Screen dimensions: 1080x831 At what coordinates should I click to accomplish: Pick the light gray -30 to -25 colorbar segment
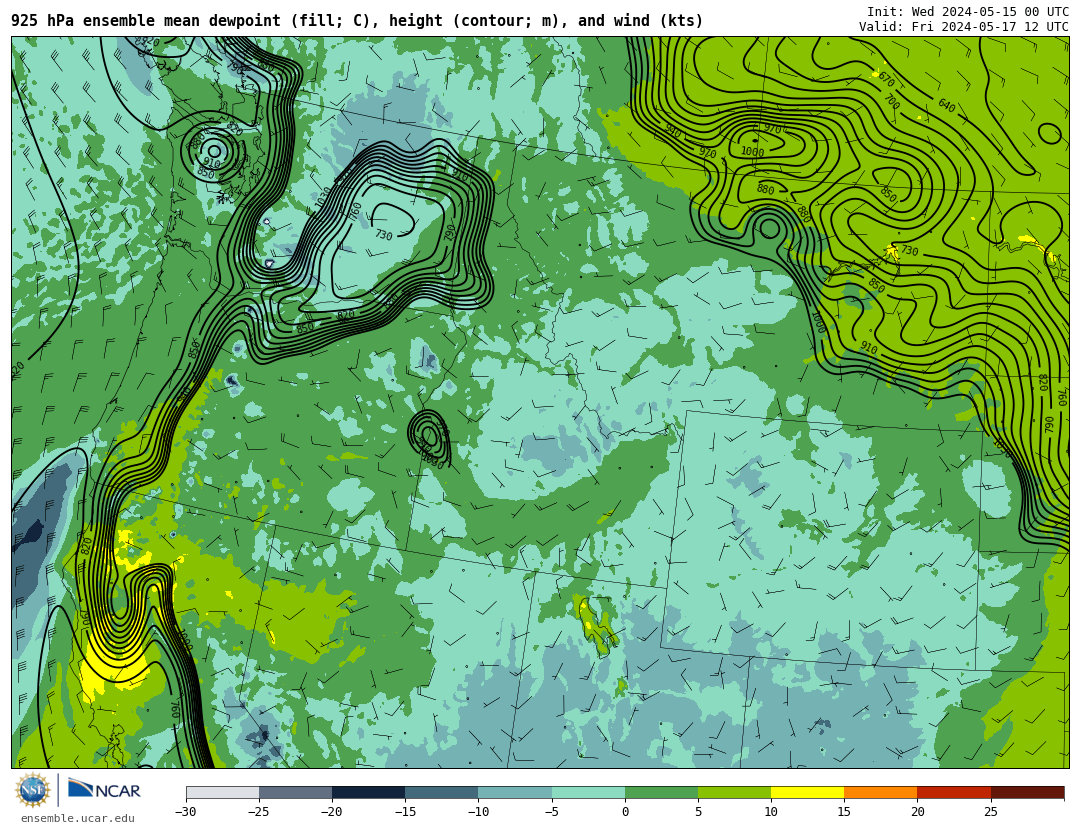(222, 792)
